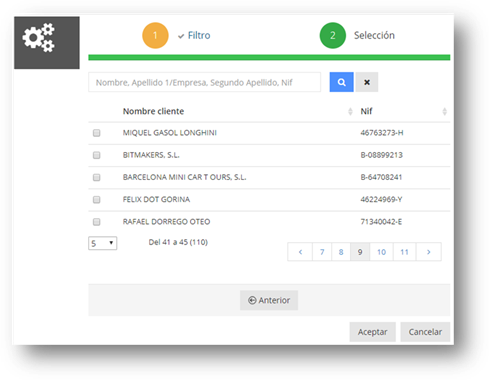The image size is (489, 380).
Task: Go to next page arrow in pagination
Action: tap(429, 252)
